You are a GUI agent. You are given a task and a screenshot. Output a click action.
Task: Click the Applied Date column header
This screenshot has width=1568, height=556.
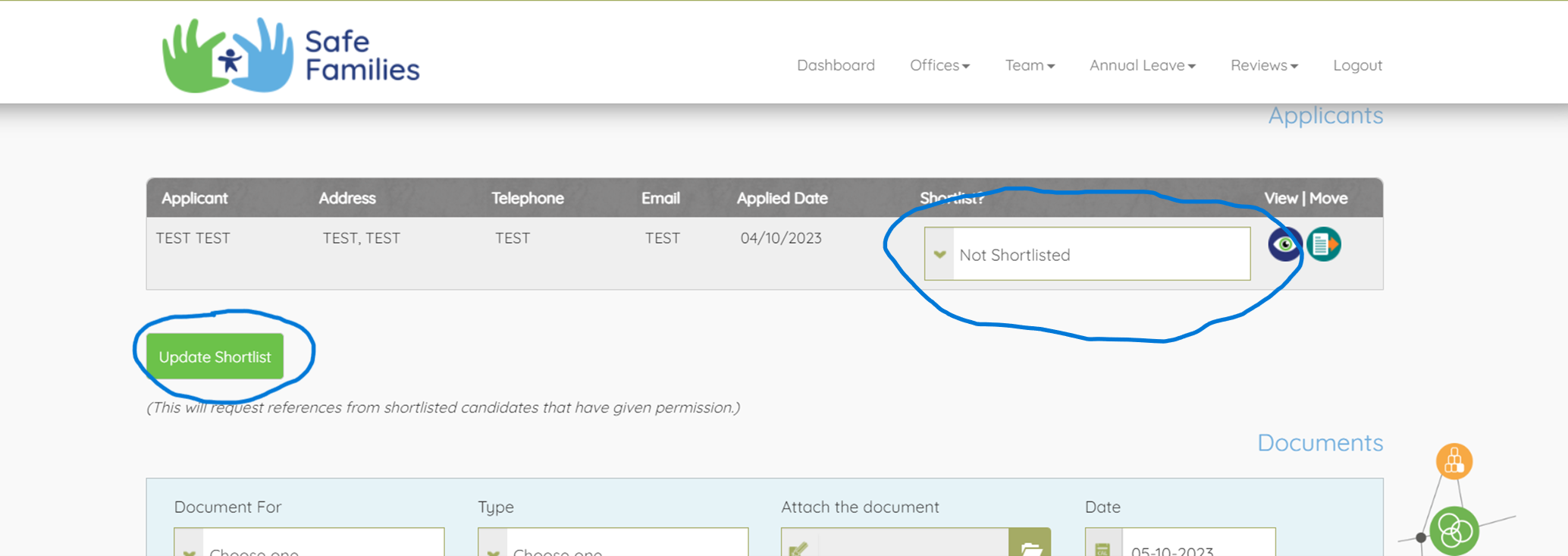[x=782, y=198]
